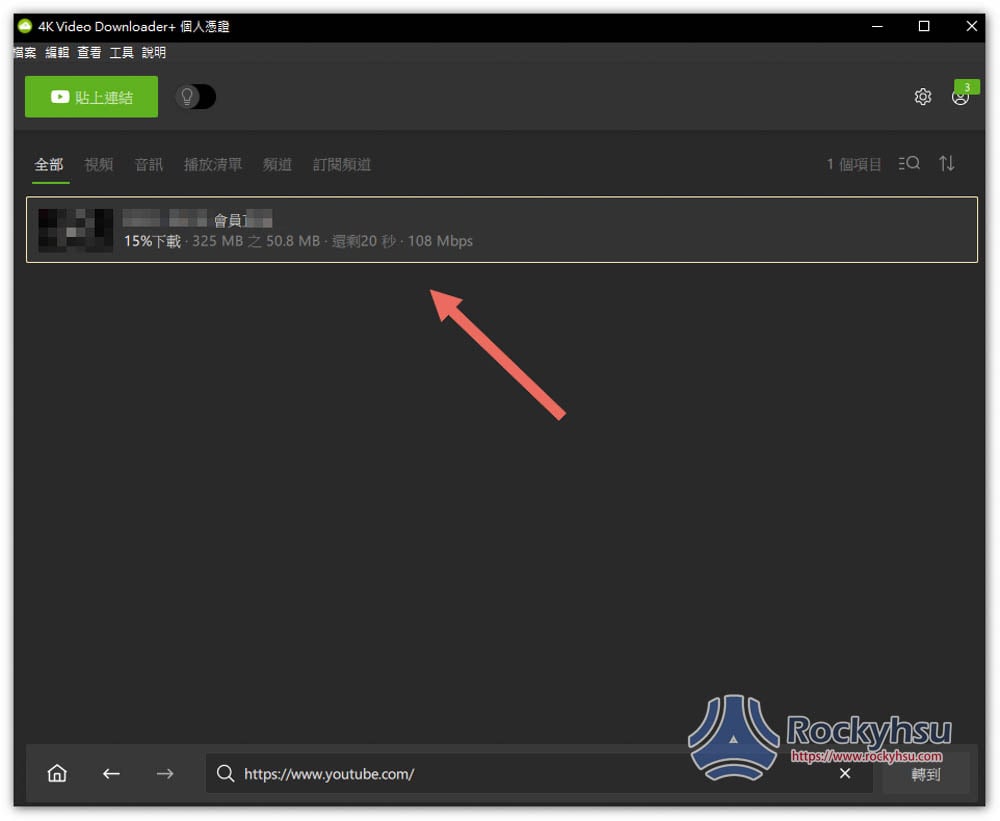The height and width of the screenshot is (821, 1000).
Task: Minimize the 4K Video Downloader+ window
Action: [878, 26]
